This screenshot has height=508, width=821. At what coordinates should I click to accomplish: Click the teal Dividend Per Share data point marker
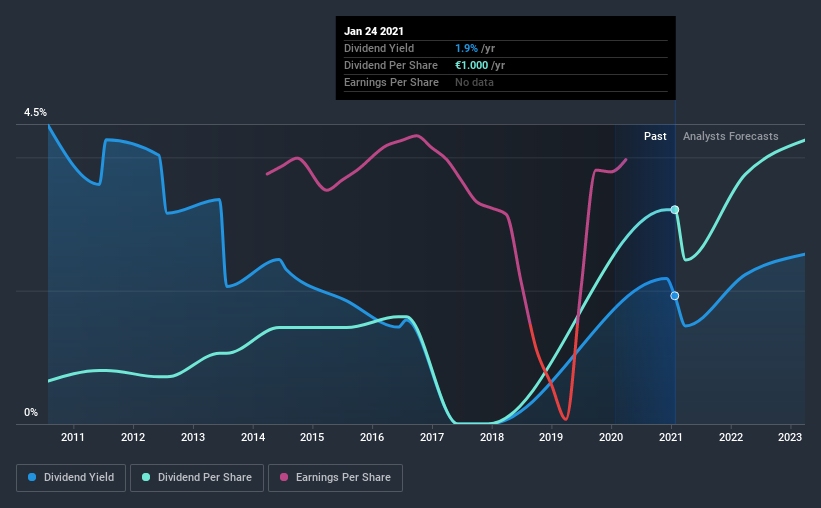tap(675, 209)
